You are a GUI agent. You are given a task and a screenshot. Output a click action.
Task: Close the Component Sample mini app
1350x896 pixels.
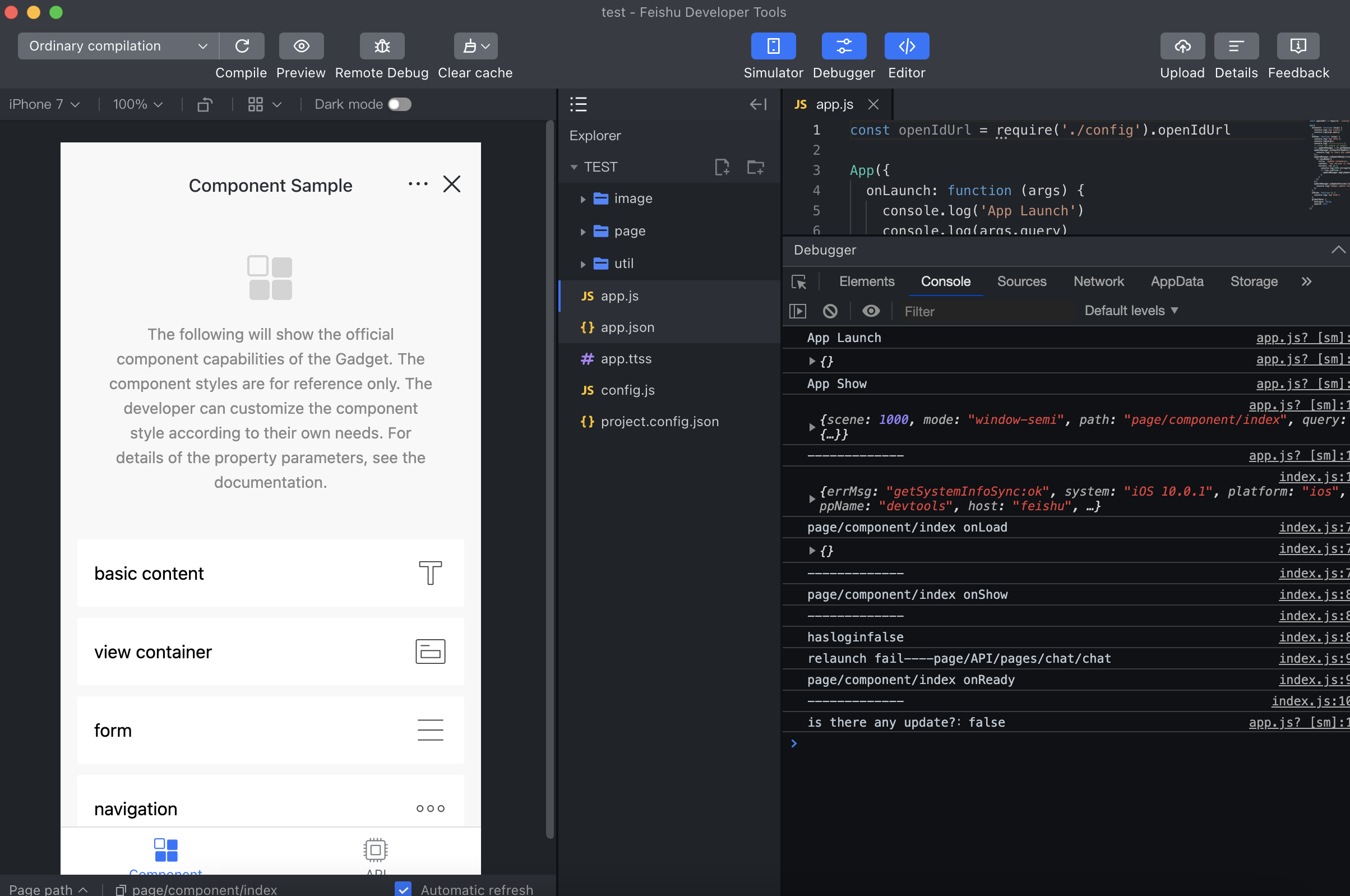click(452, 184)
